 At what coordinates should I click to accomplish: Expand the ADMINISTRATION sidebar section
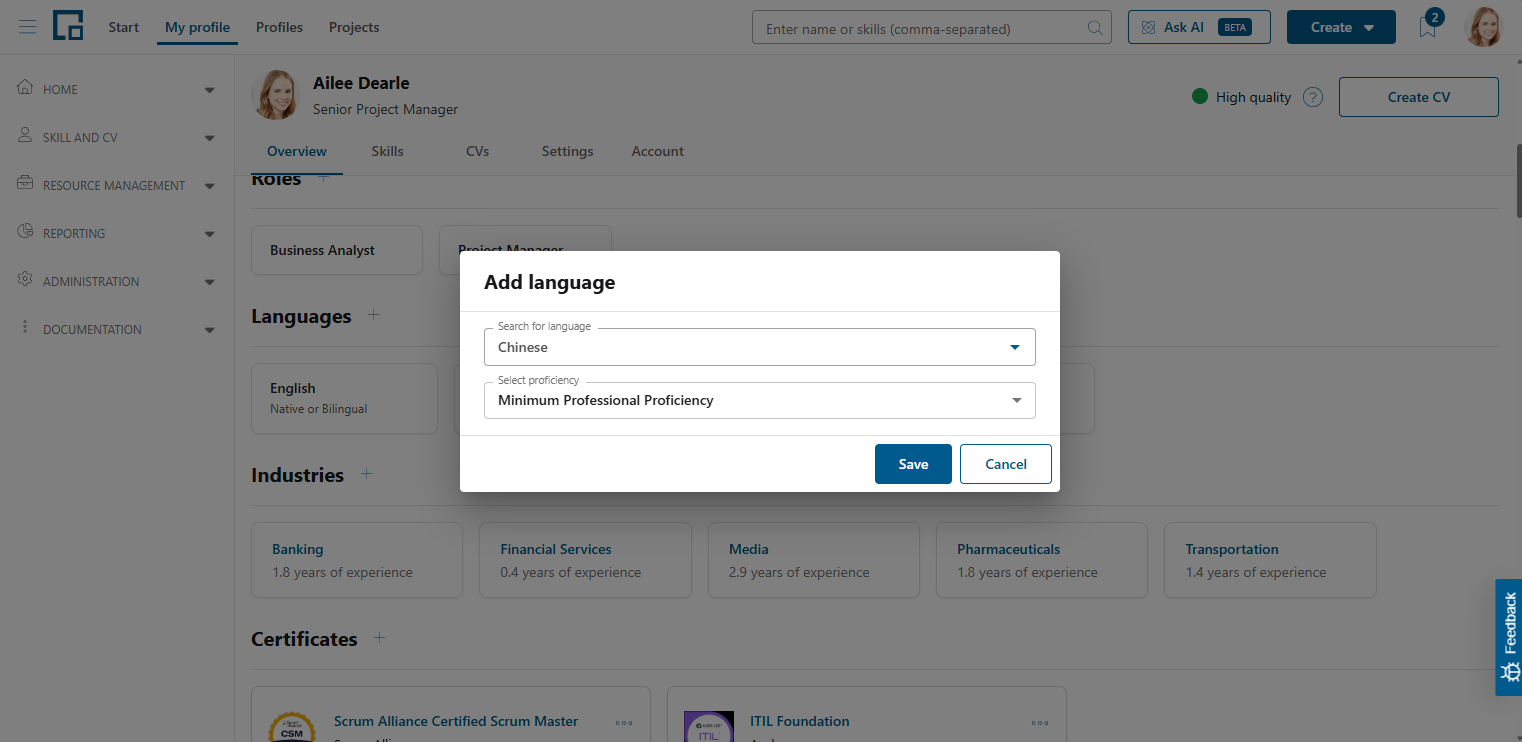point(209,282)
